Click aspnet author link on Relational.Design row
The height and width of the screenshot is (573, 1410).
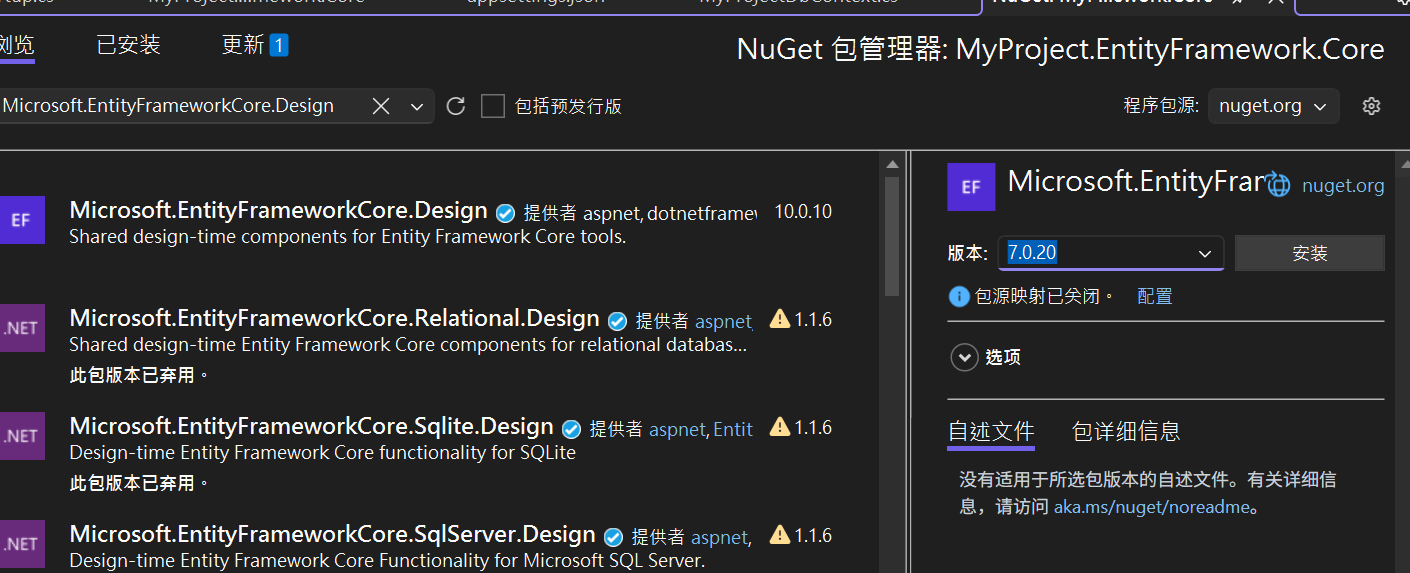coord(722,322)
